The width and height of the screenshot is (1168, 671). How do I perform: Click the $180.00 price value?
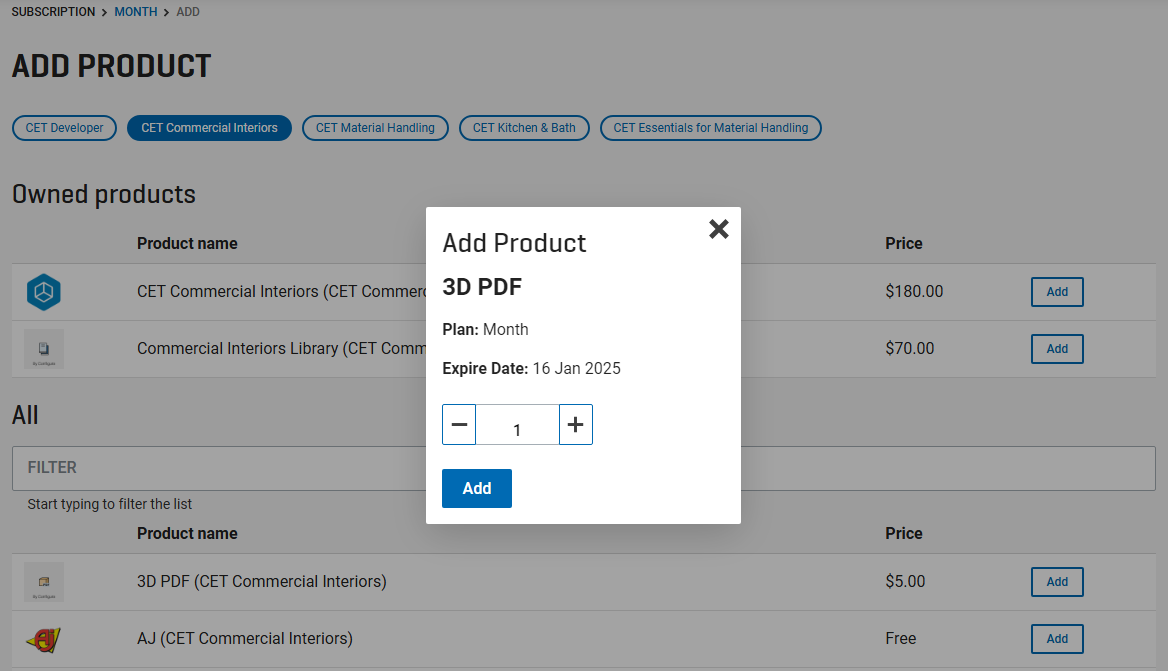click(x=914, y=292)
